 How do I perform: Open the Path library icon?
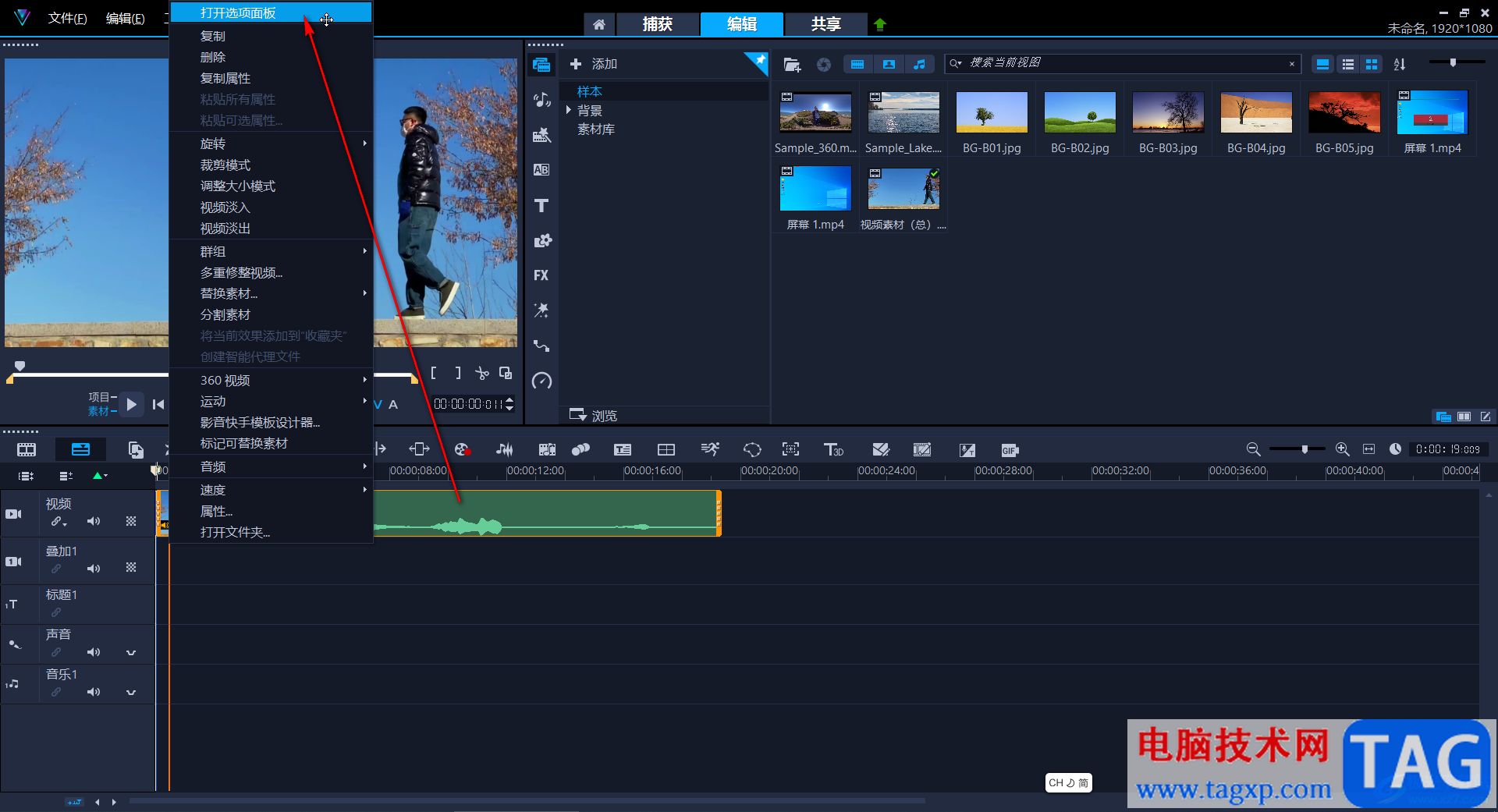(x=541, y=346)
